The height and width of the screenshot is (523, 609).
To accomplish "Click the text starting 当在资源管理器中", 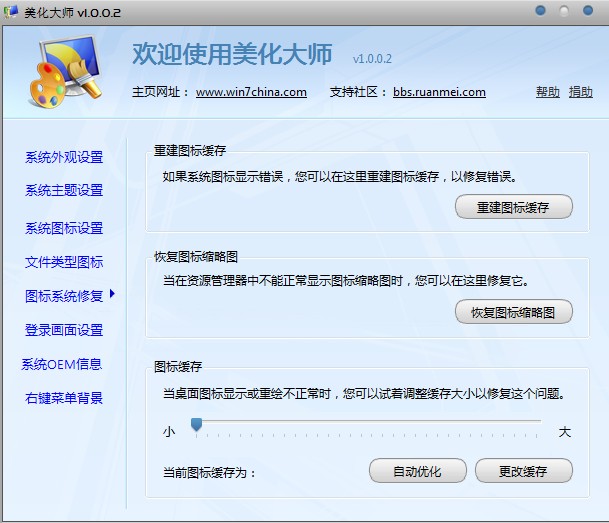I will 346,280.
